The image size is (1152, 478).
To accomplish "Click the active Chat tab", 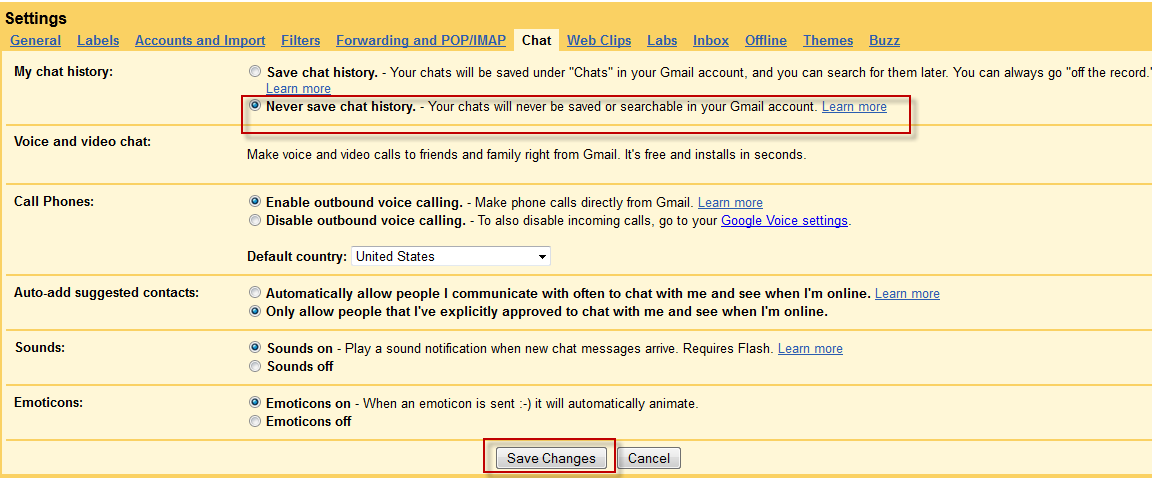I will [536, 40].
